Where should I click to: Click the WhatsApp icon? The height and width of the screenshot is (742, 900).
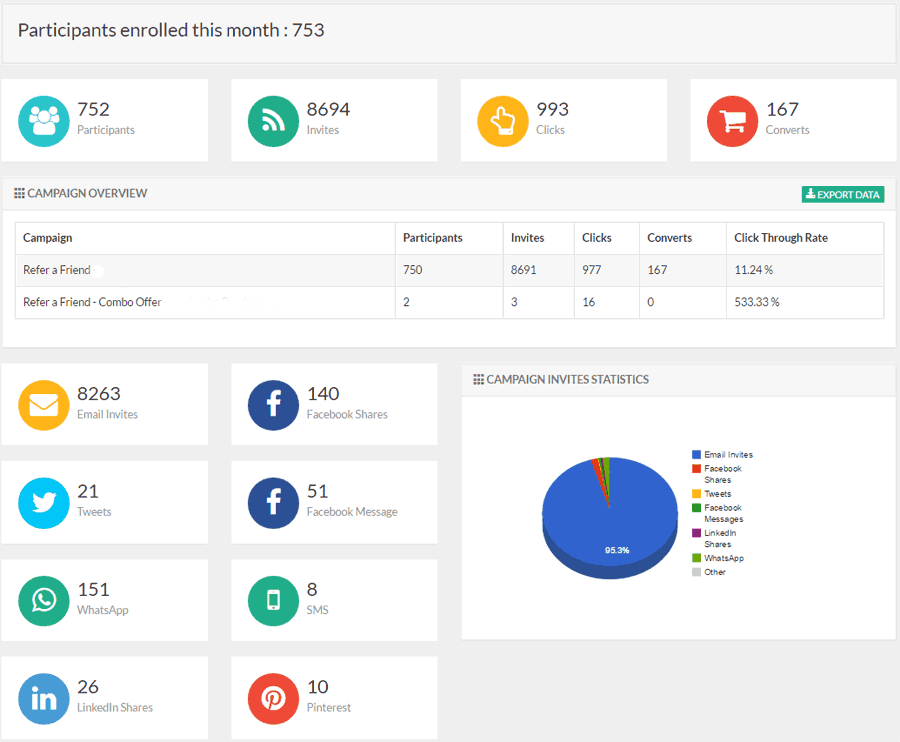coord(44,601)
